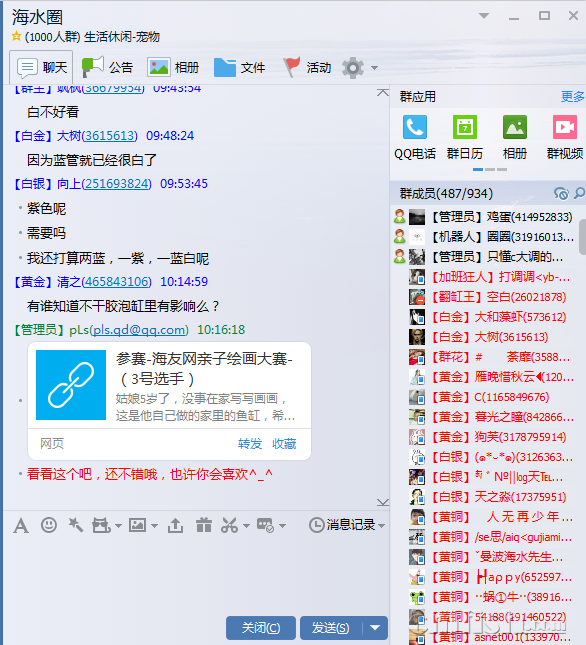586x645 pixels.
Task: Click the upload file icon
Action: point(176,525)
